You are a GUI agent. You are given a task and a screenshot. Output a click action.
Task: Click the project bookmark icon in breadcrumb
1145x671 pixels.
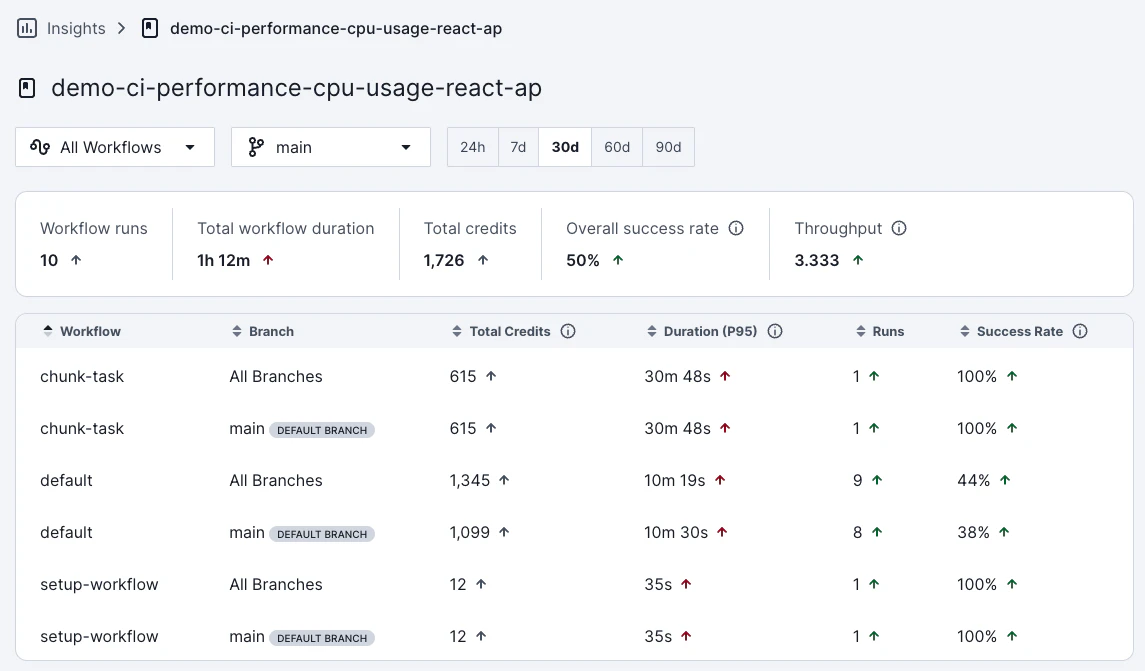click(150, 28)
